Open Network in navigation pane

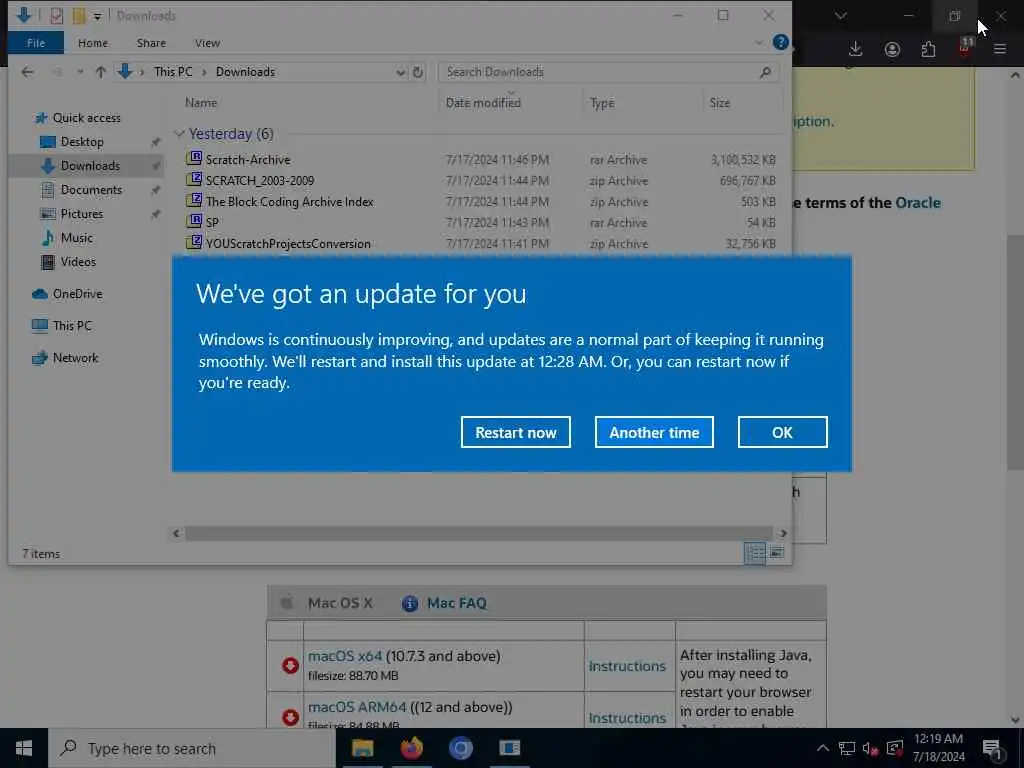point(75,358)
